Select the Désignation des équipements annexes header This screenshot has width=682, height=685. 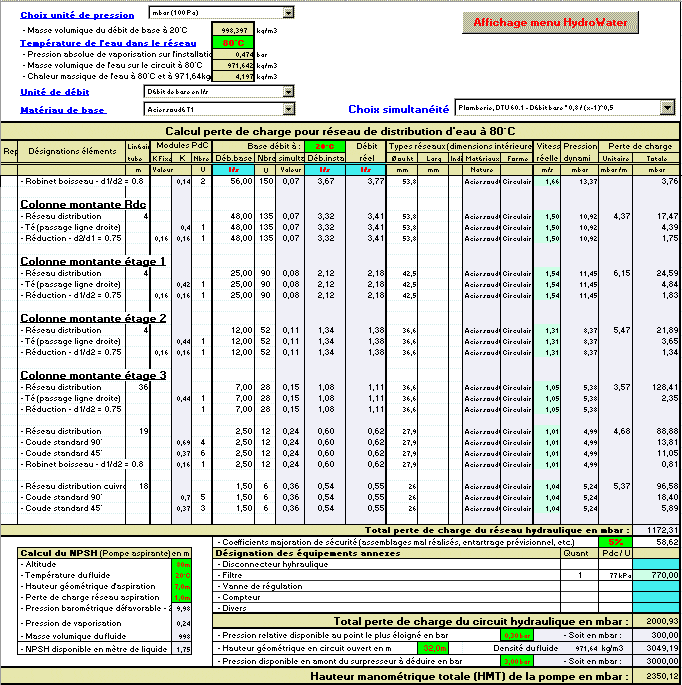[x=387, y=553]
